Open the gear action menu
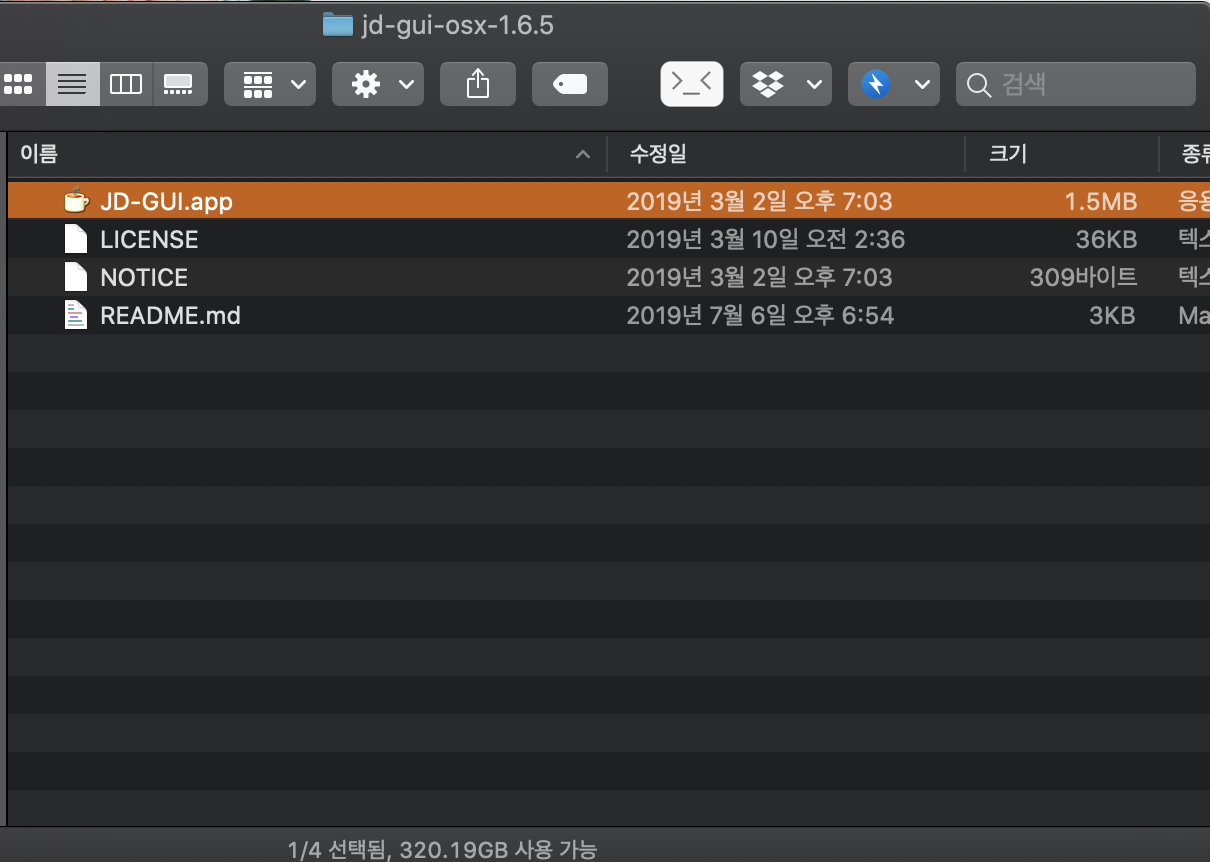1210x862 pixels. [378, 84]
